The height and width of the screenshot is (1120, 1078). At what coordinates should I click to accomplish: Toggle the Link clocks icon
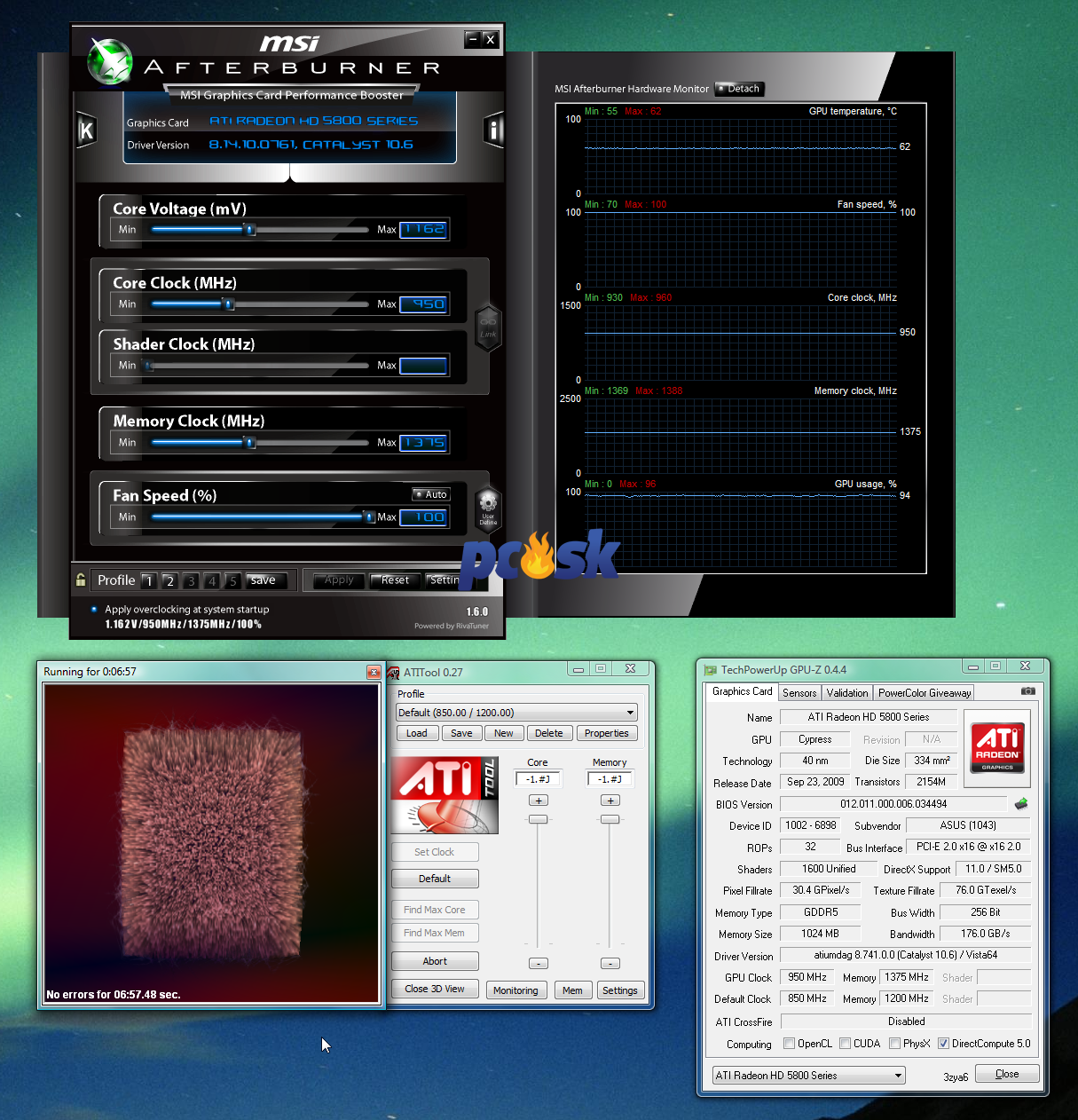click(488, 327)
